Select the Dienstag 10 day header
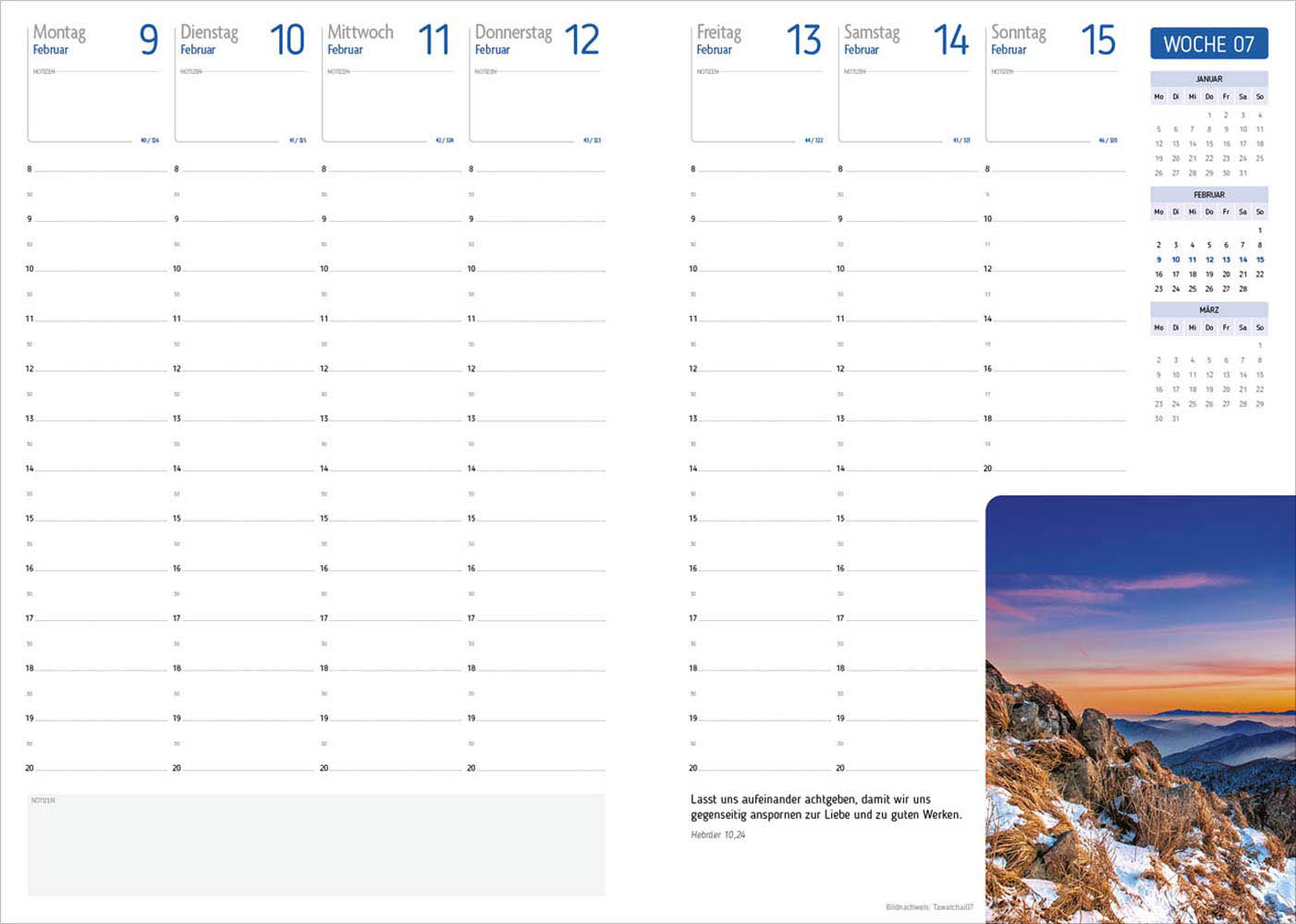Viewport: 1296px width, 924px height. click(241, 40)
